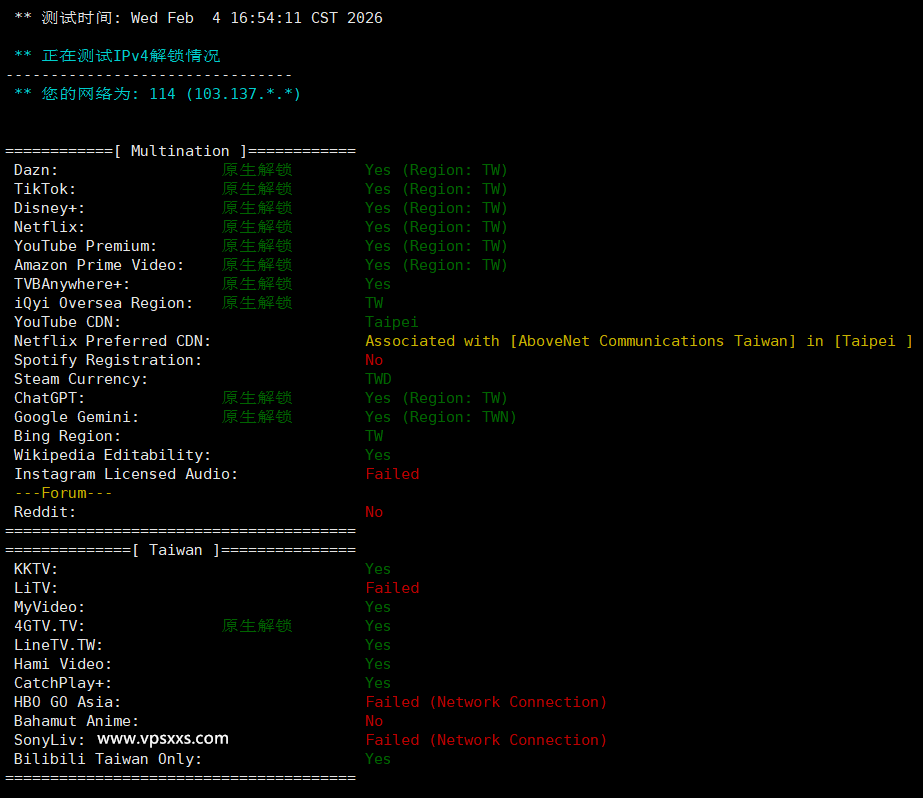This screenshot has width=923, height=798.
Task: Select the YouTube CDN Taipei value
Action: click(391, 322)
